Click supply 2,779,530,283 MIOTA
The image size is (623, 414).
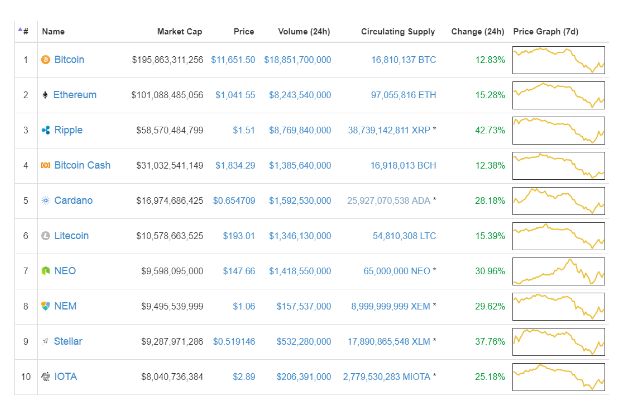tap(387, 377)
